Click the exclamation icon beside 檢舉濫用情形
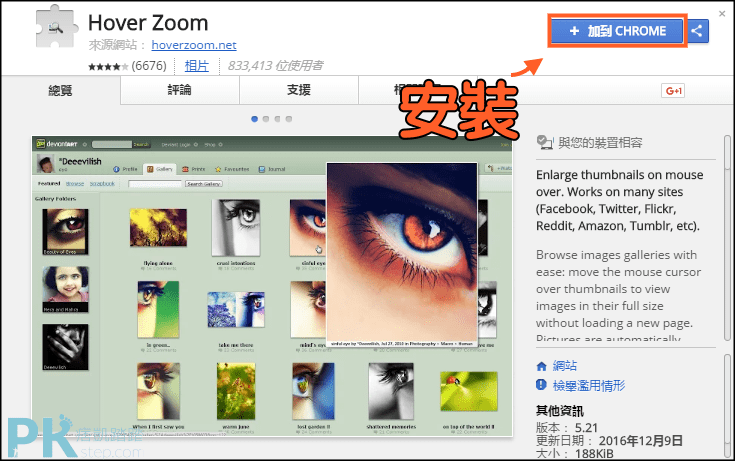Viewport: 735px width, 461px height. (541, 385)
